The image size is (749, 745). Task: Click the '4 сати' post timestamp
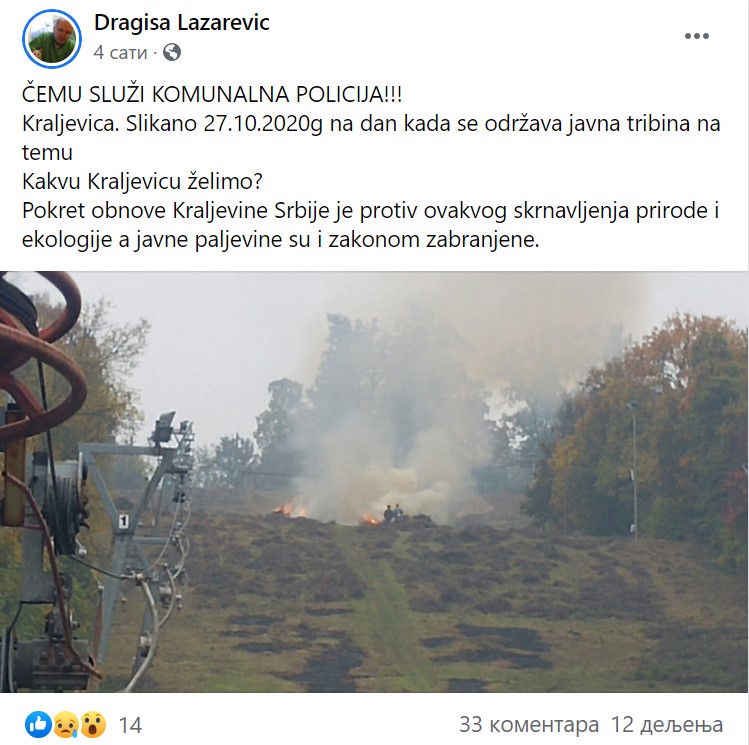[120, 52]
